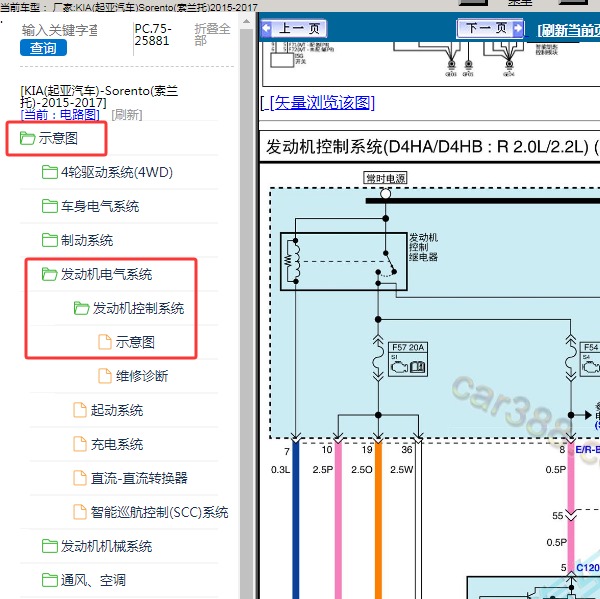Go to previous page with 上一页
The height and width of the screenshot is (599, 600).
pos(293,28)
